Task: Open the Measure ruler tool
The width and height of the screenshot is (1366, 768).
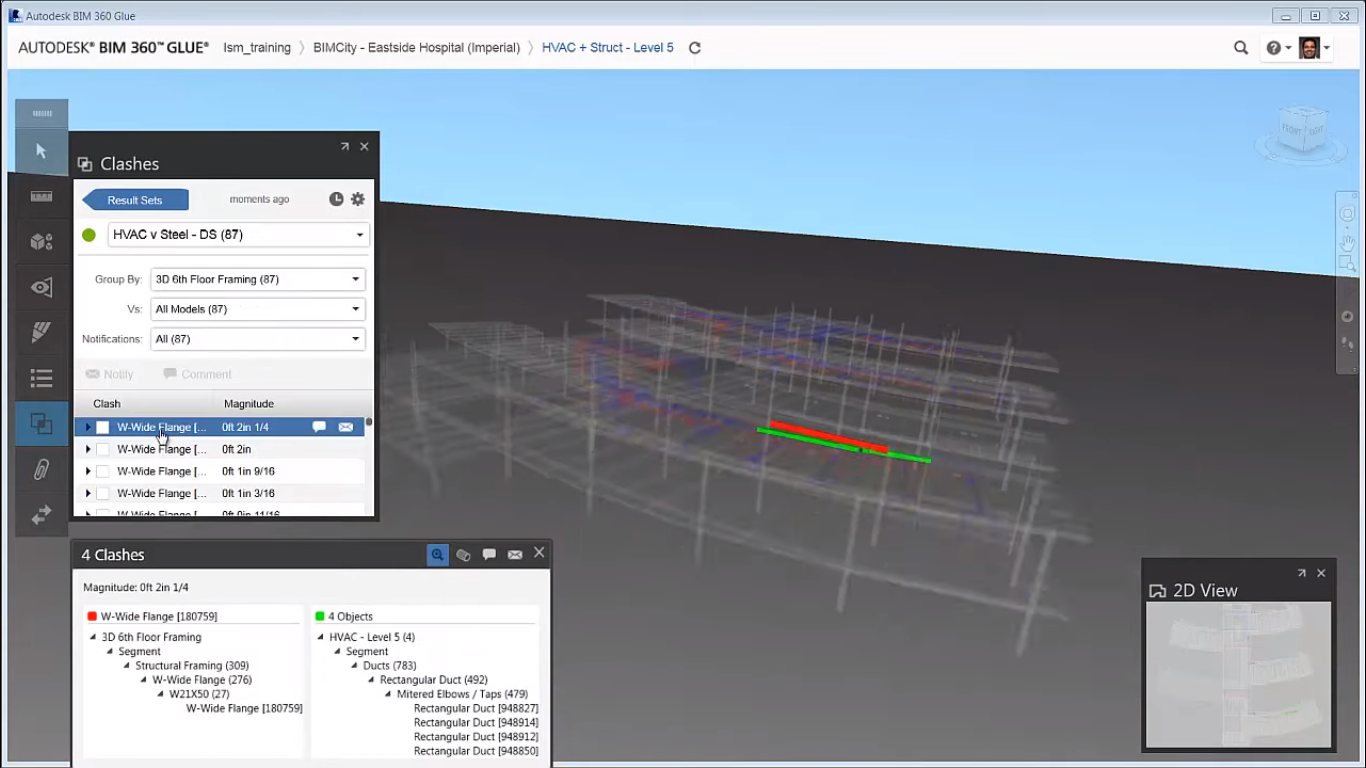Action: coord(41,197)
